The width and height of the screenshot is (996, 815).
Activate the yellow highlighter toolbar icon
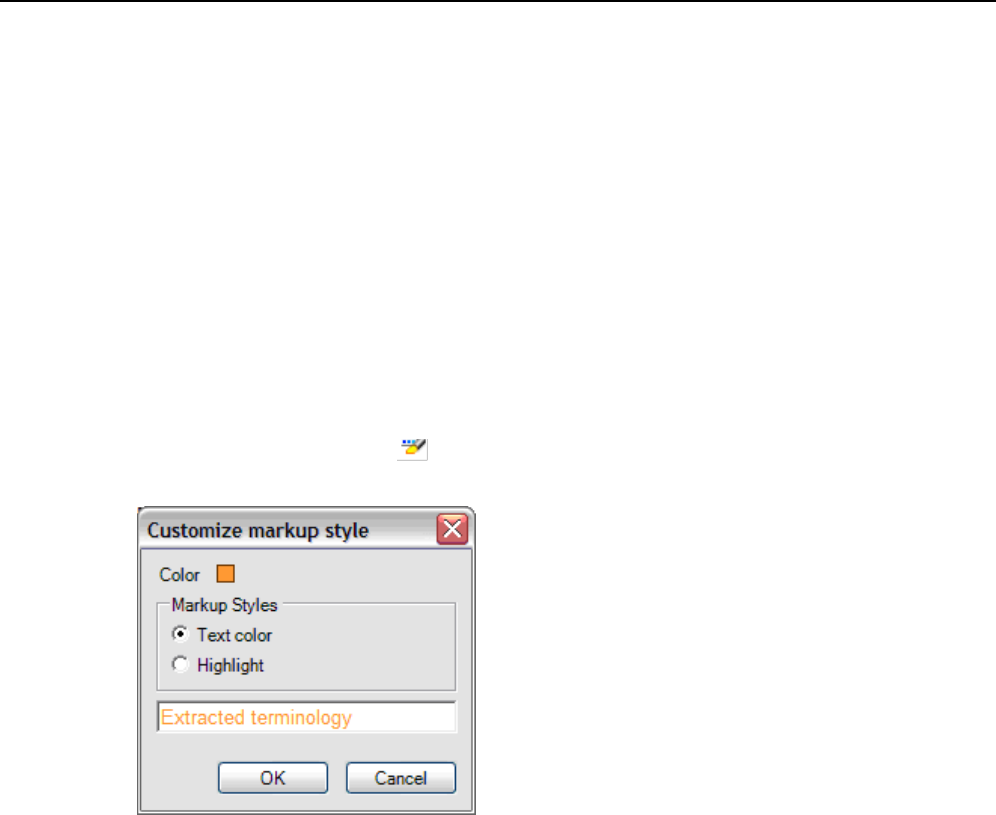coord(413,449)
